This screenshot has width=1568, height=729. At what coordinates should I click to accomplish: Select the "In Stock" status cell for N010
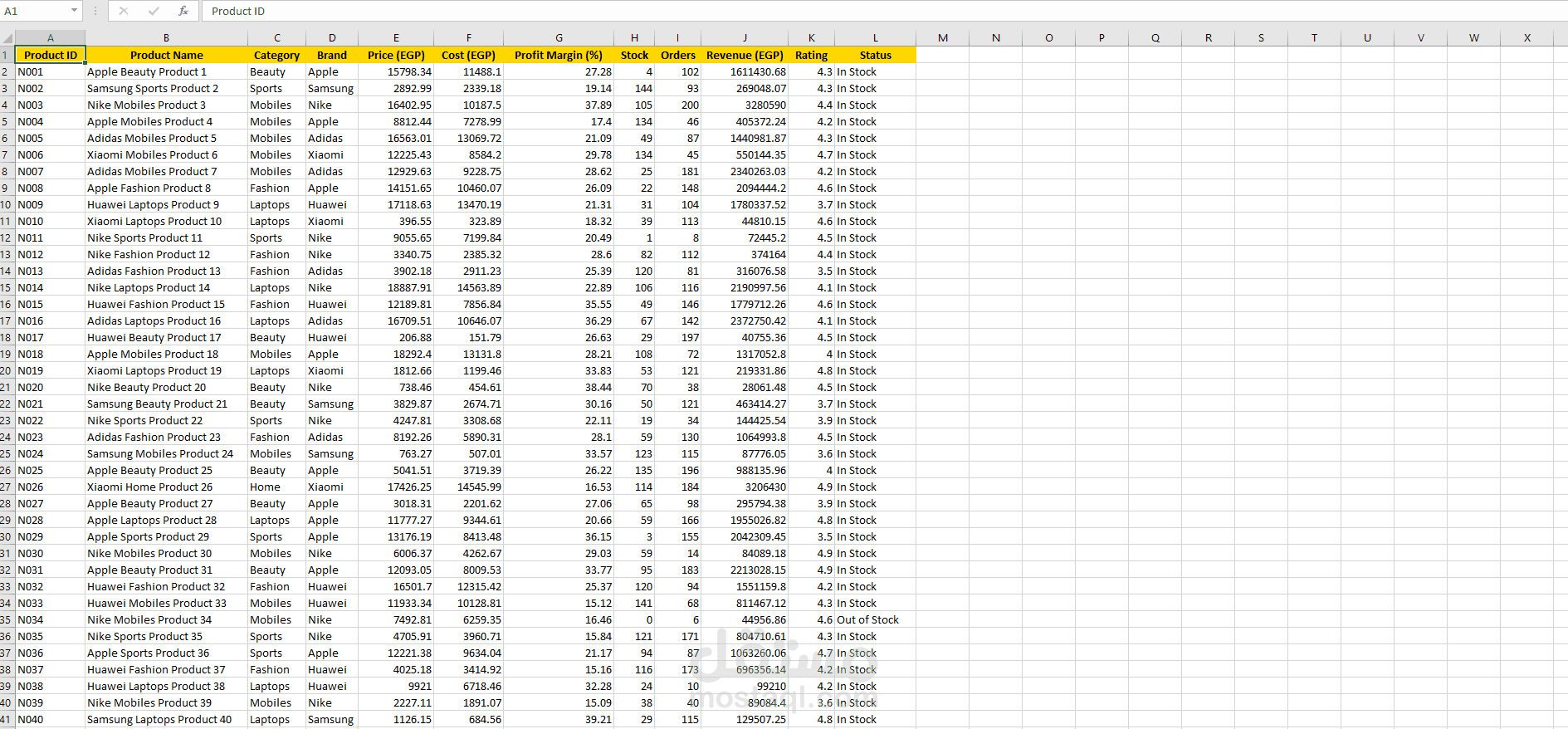point(875,221)
